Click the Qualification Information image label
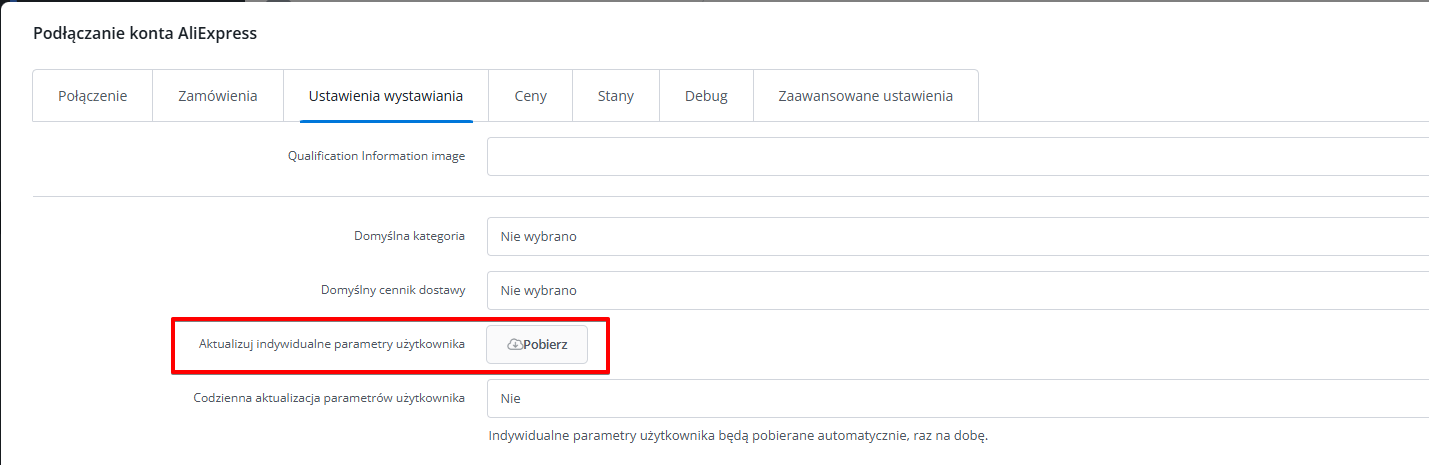Image resolution: width=1429 pixels, height=465 pixels. pos(376,156)
